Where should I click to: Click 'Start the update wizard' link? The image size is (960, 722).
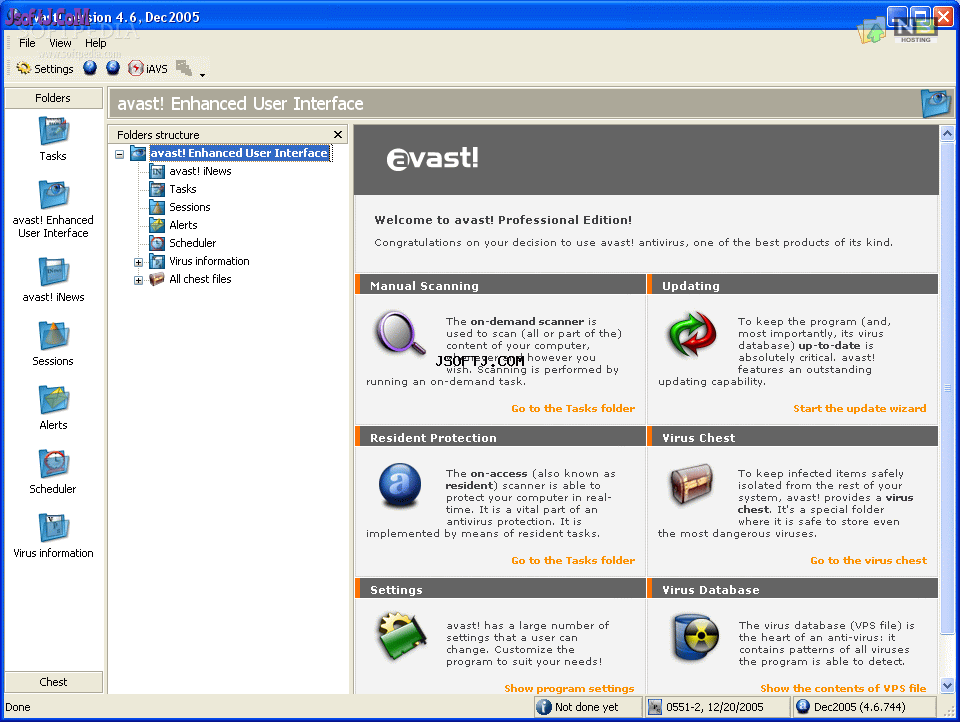[860, 408]
